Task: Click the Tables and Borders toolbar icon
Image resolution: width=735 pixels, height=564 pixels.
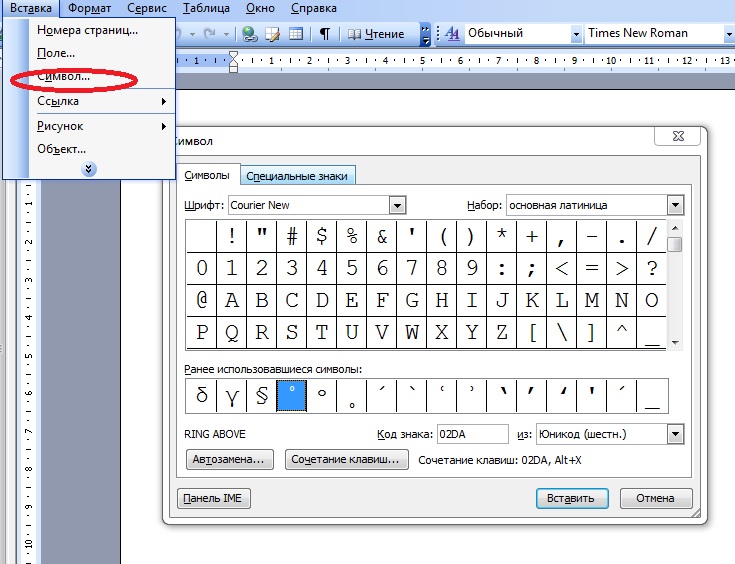Action: (272, 34)
